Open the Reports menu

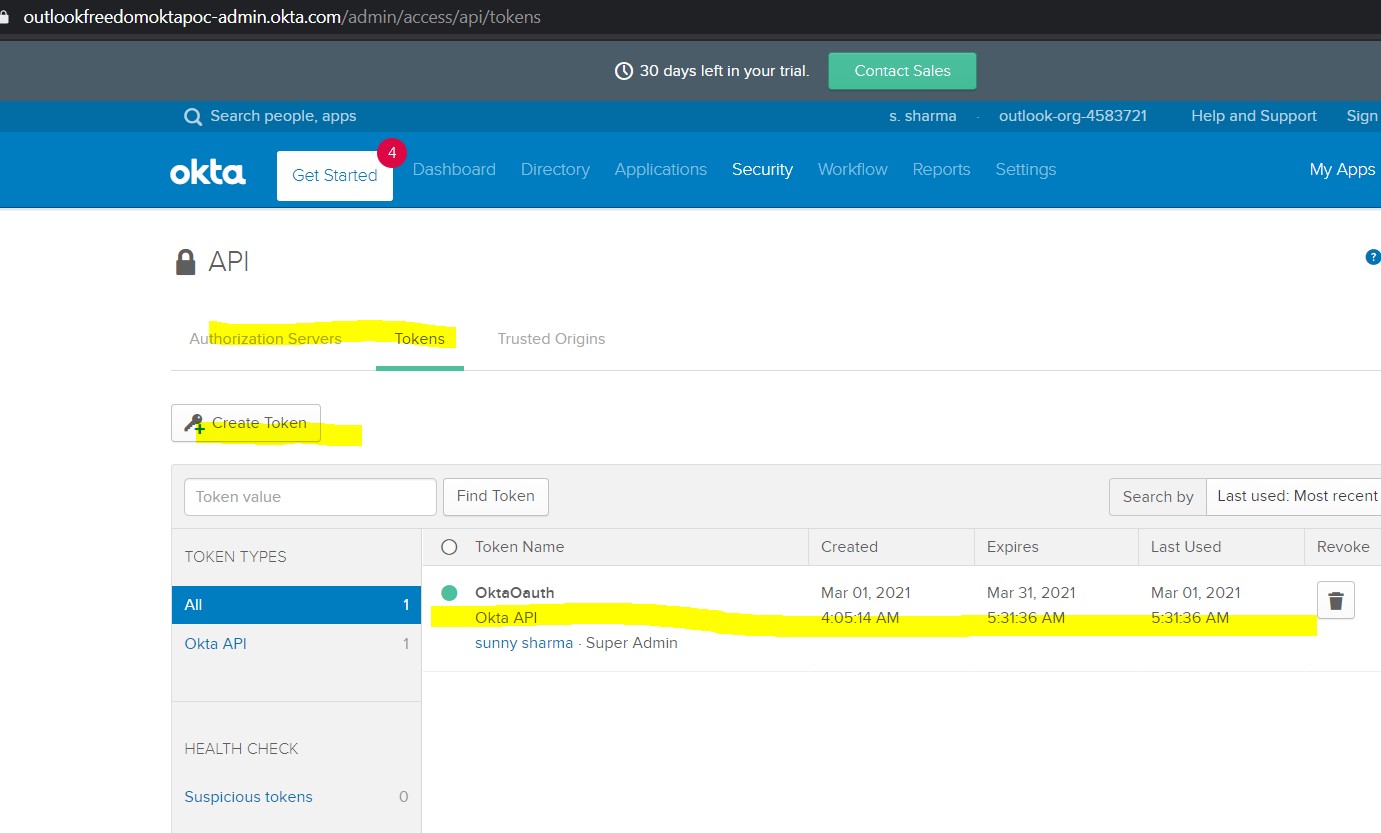click(941, 169)
